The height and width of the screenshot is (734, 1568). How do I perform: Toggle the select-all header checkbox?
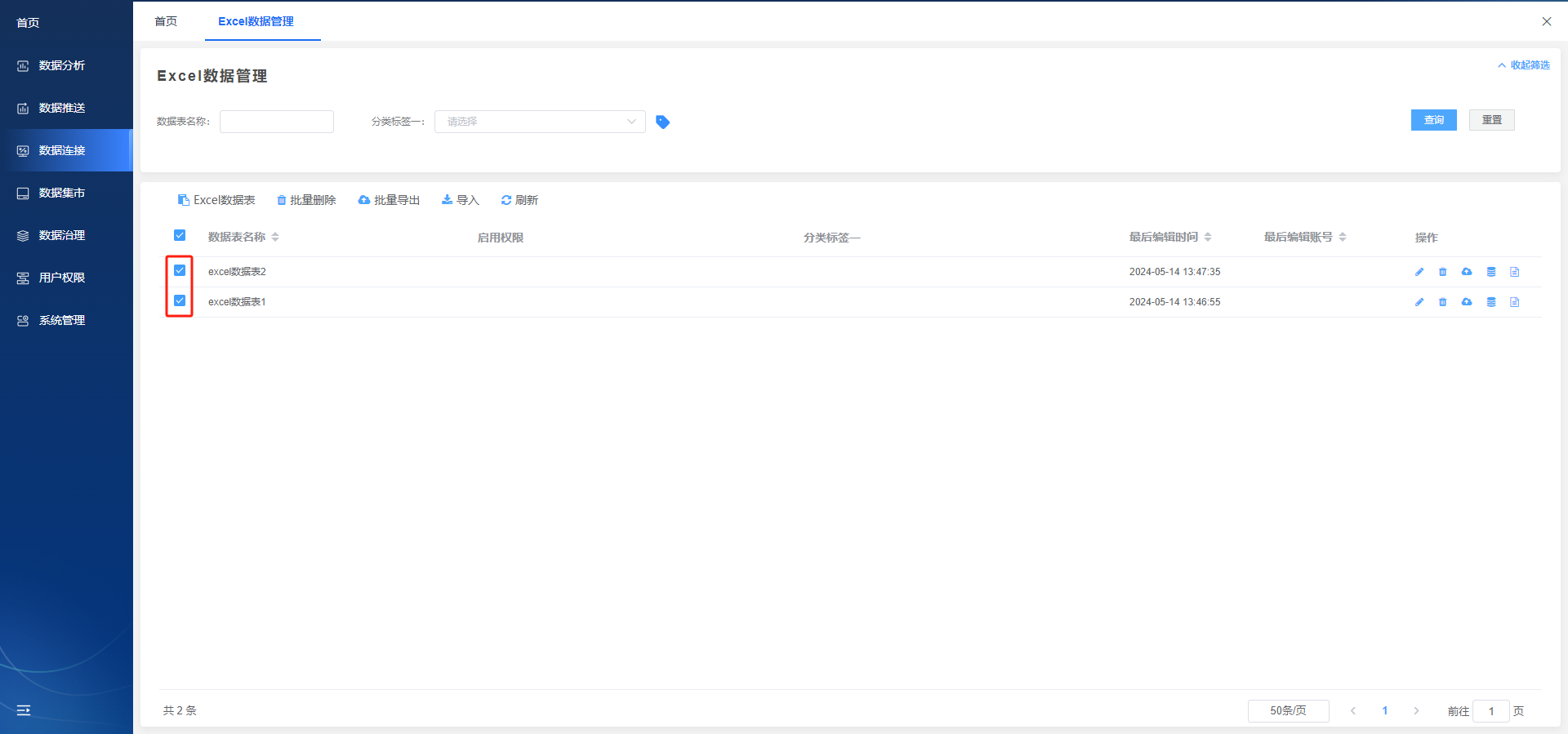pyautogui.click(x=180, y=235)
